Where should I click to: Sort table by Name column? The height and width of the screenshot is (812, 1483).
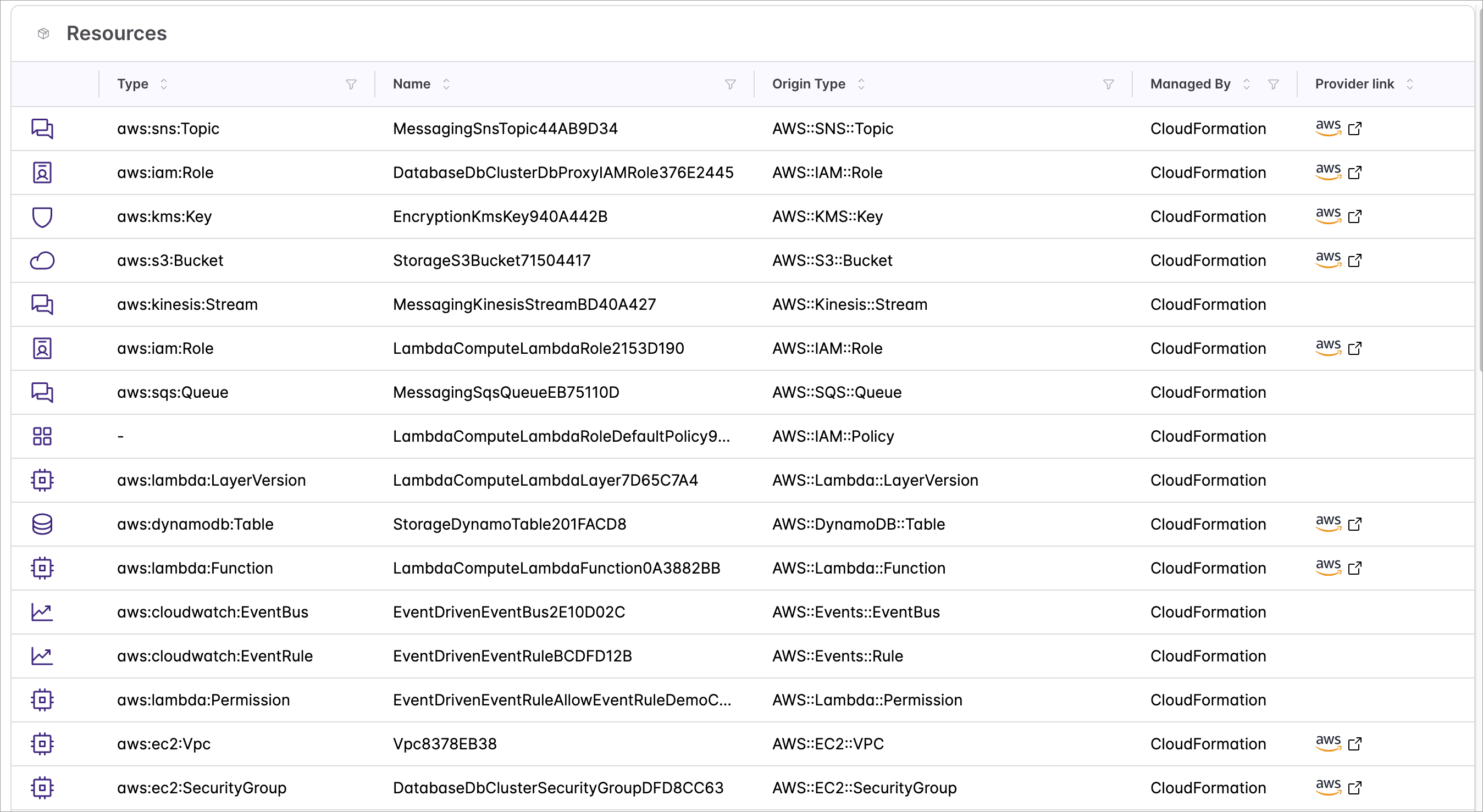pyautogui.click(x=446, y=84)
